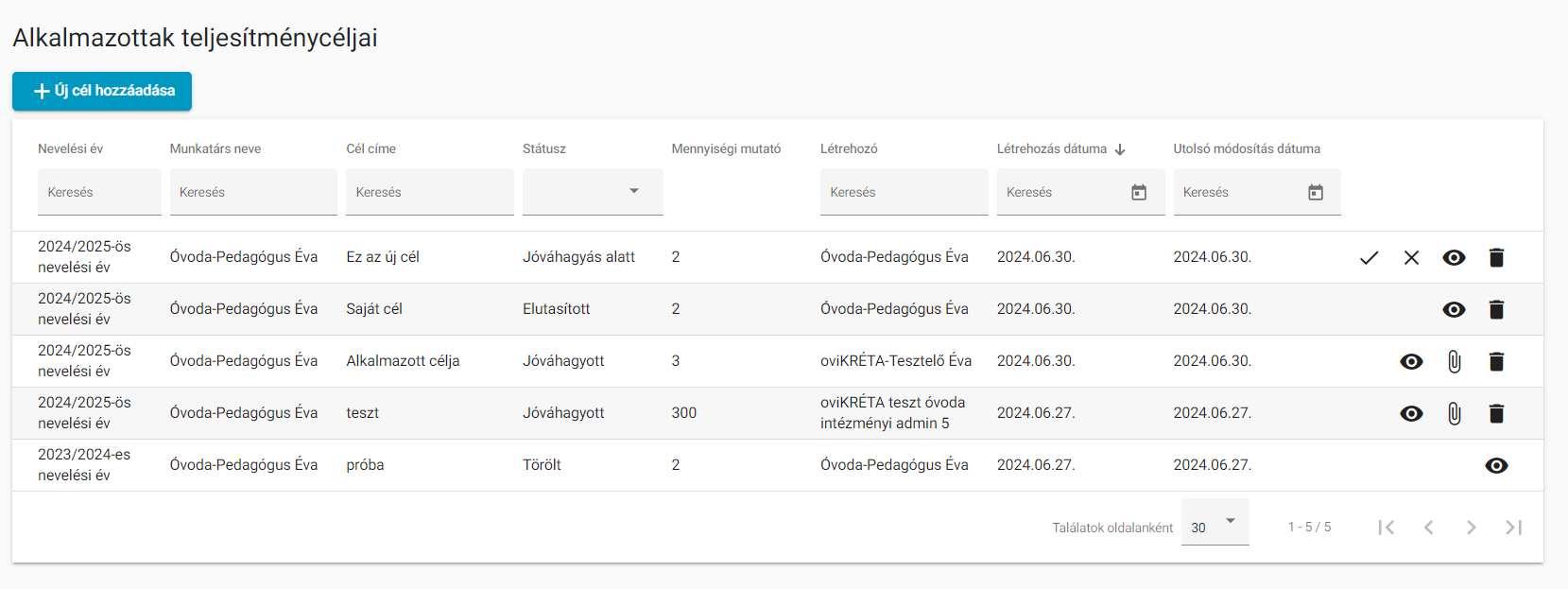This screenshot has width=1568, height=589.
Task: Select the 'próba' title cell
Action: coord(365,465)
